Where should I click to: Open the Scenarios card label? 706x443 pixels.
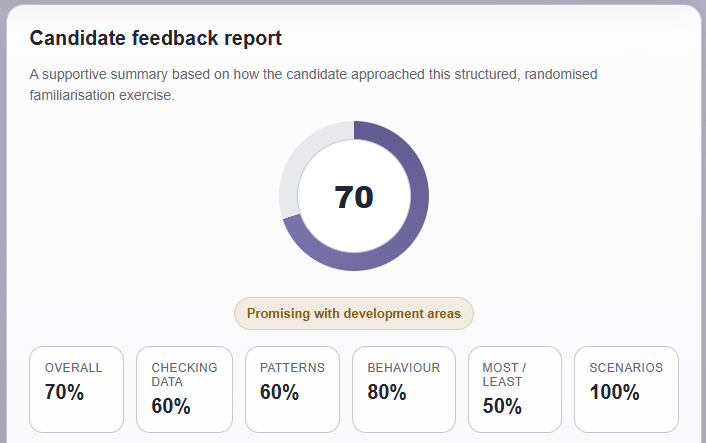pos(626,368)
